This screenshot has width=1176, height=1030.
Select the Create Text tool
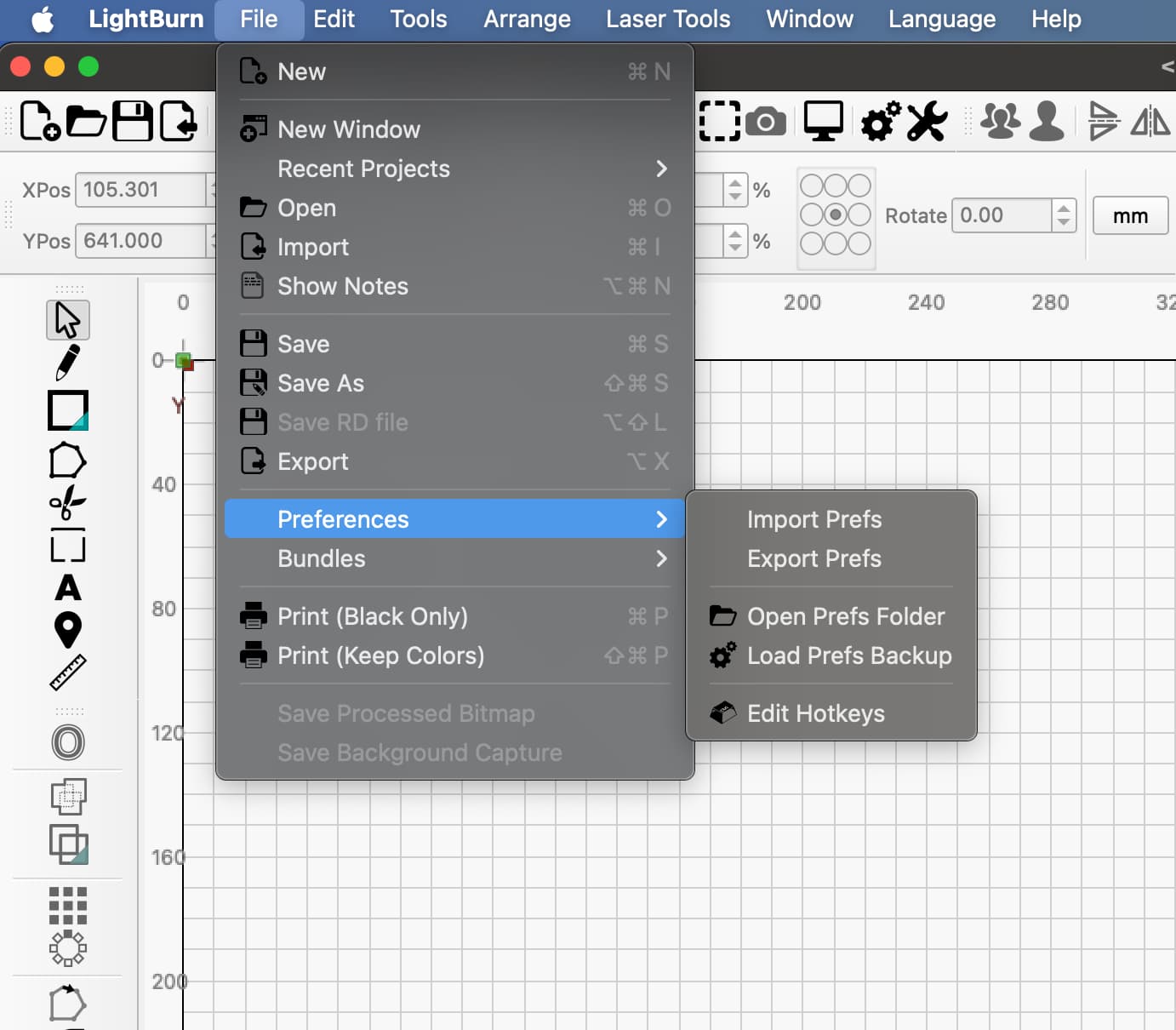pos(68,587)
